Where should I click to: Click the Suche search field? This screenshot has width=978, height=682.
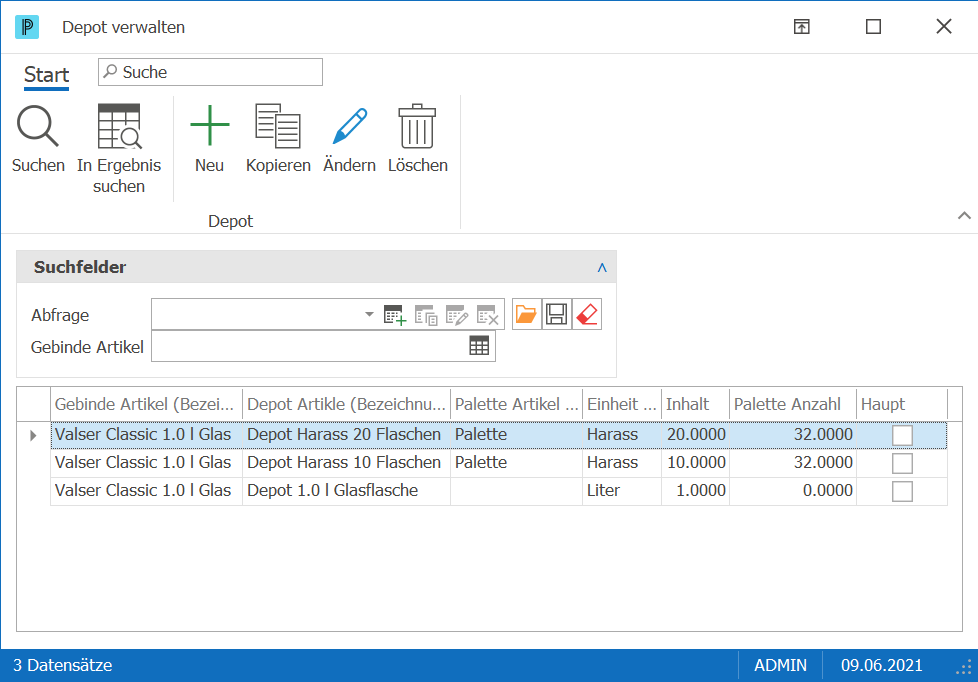click(x=210, y=72)
